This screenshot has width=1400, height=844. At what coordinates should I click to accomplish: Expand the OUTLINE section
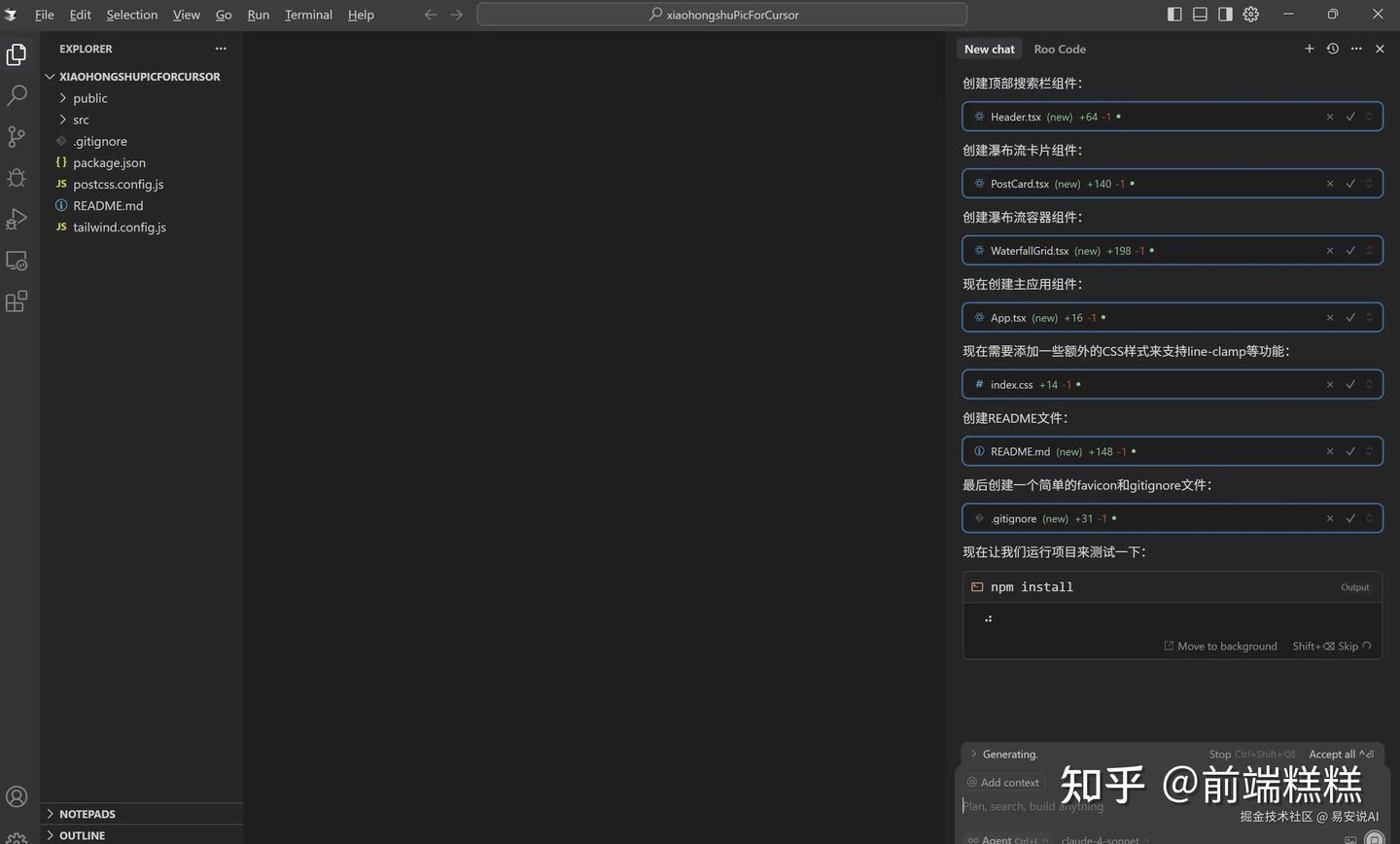coord(82,835)
